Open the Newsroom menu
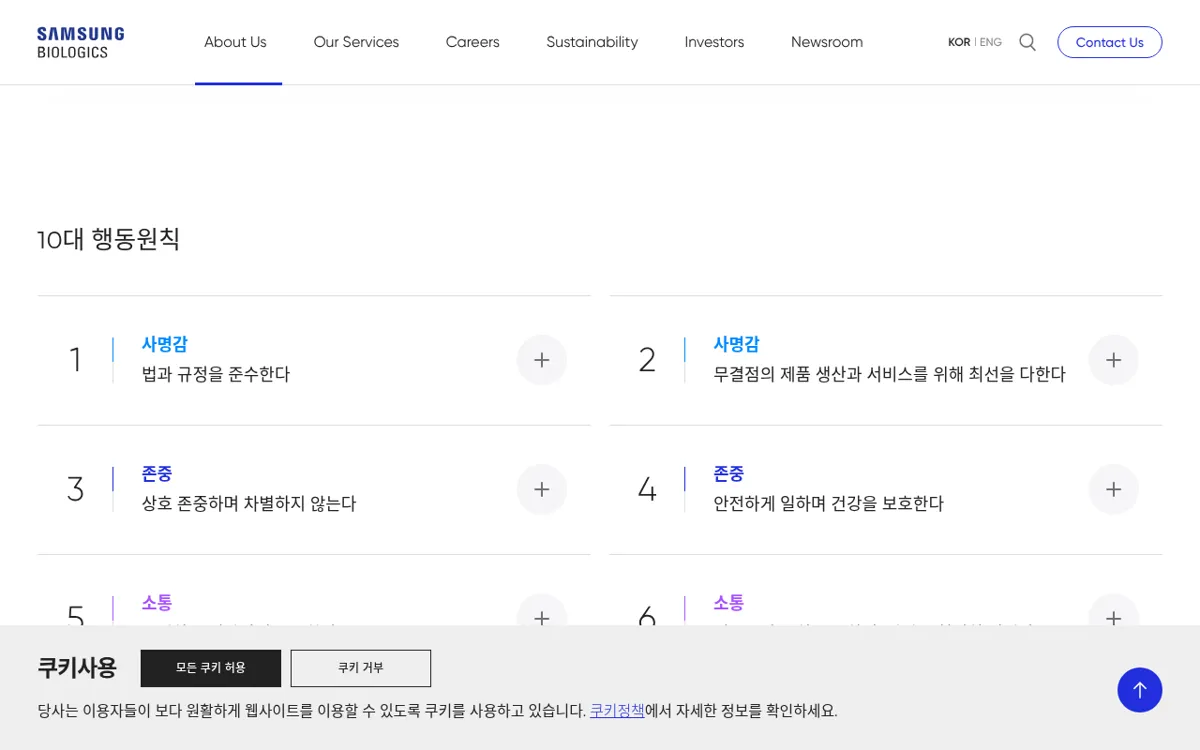The image size is (1200, 750). click(x=827, y=42)
